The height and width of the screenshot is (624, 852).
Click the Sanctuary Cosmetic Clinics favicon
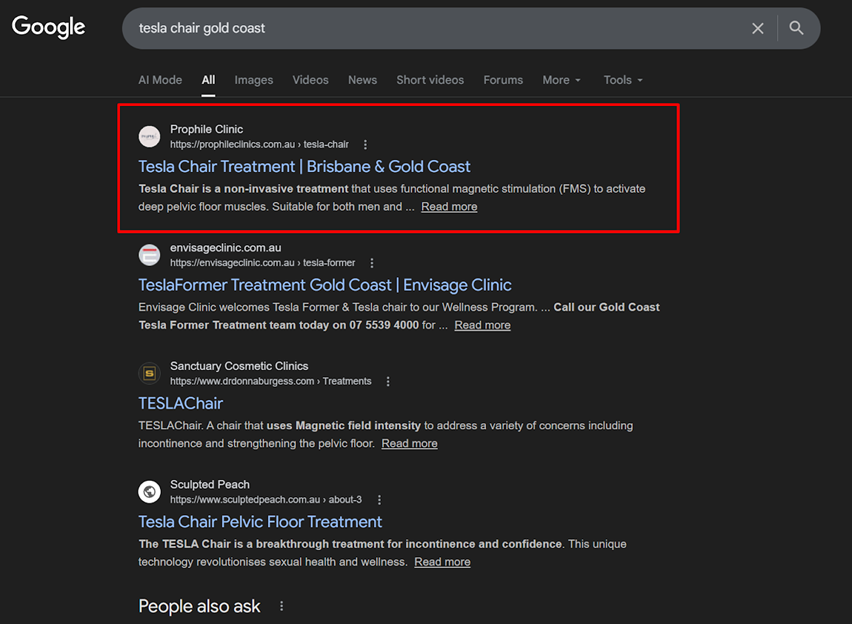[149, 373]
